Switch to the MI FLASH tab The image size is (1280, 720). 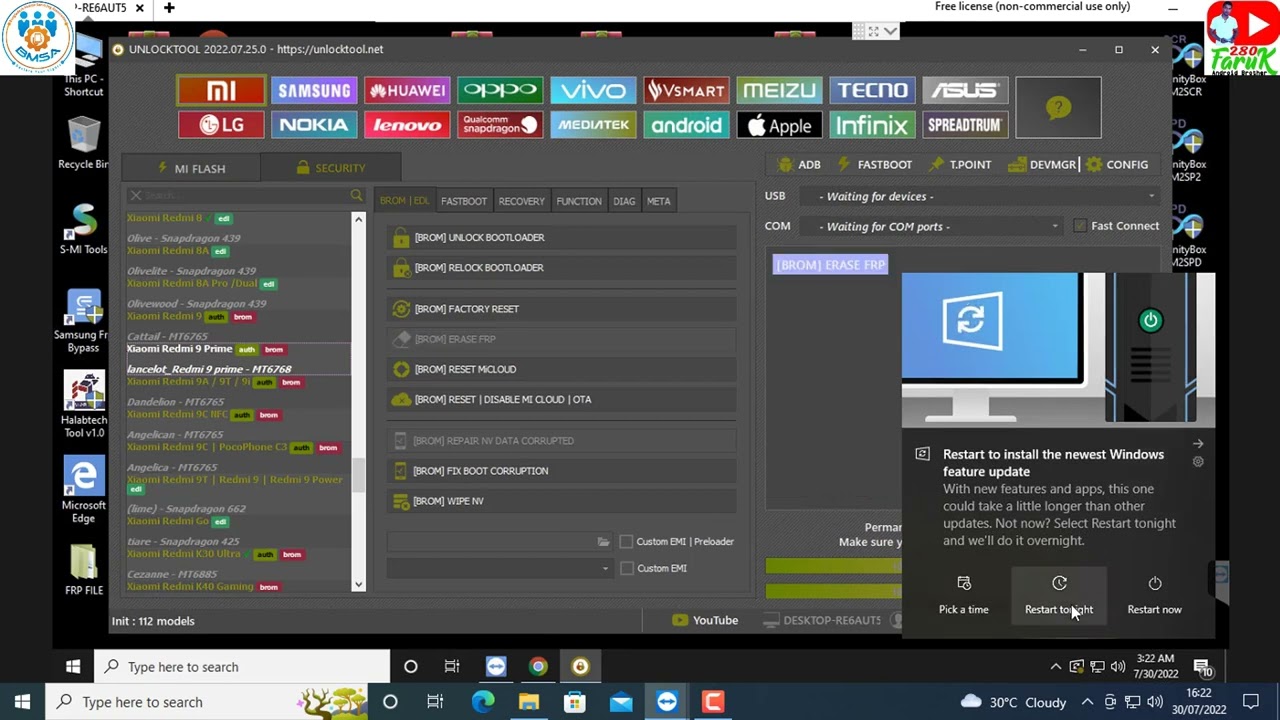pyautogui.click(x=191, y=168)
